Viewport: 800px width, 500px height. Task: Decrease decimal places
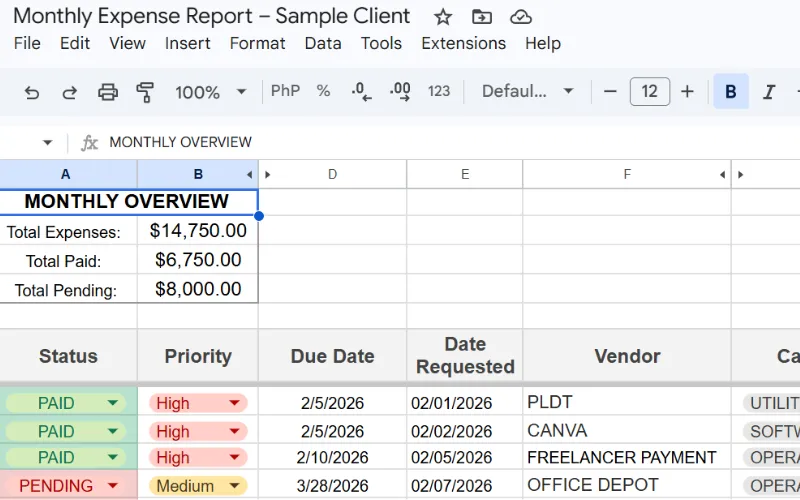[361, 91]
